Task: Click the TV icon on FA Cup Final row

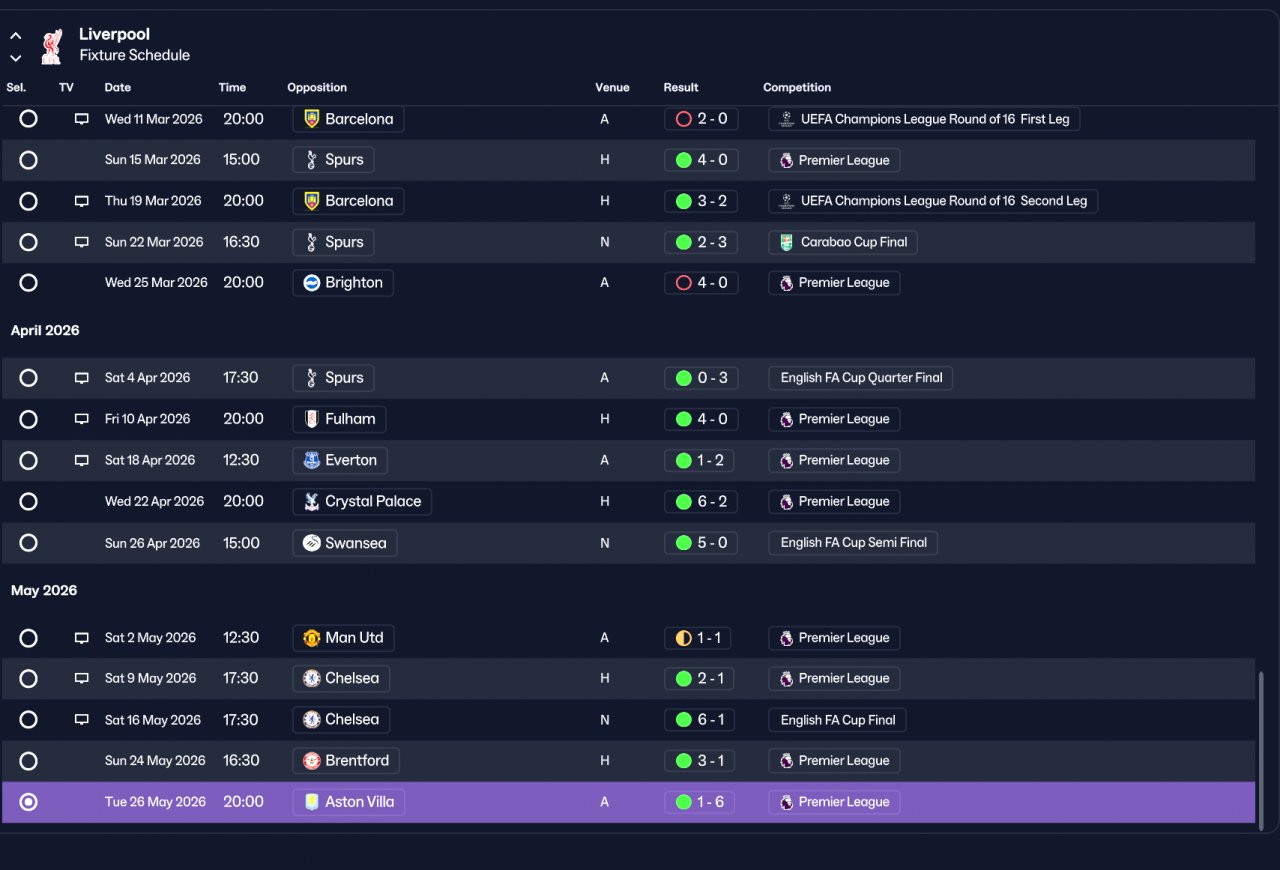Action: (81, 720)
